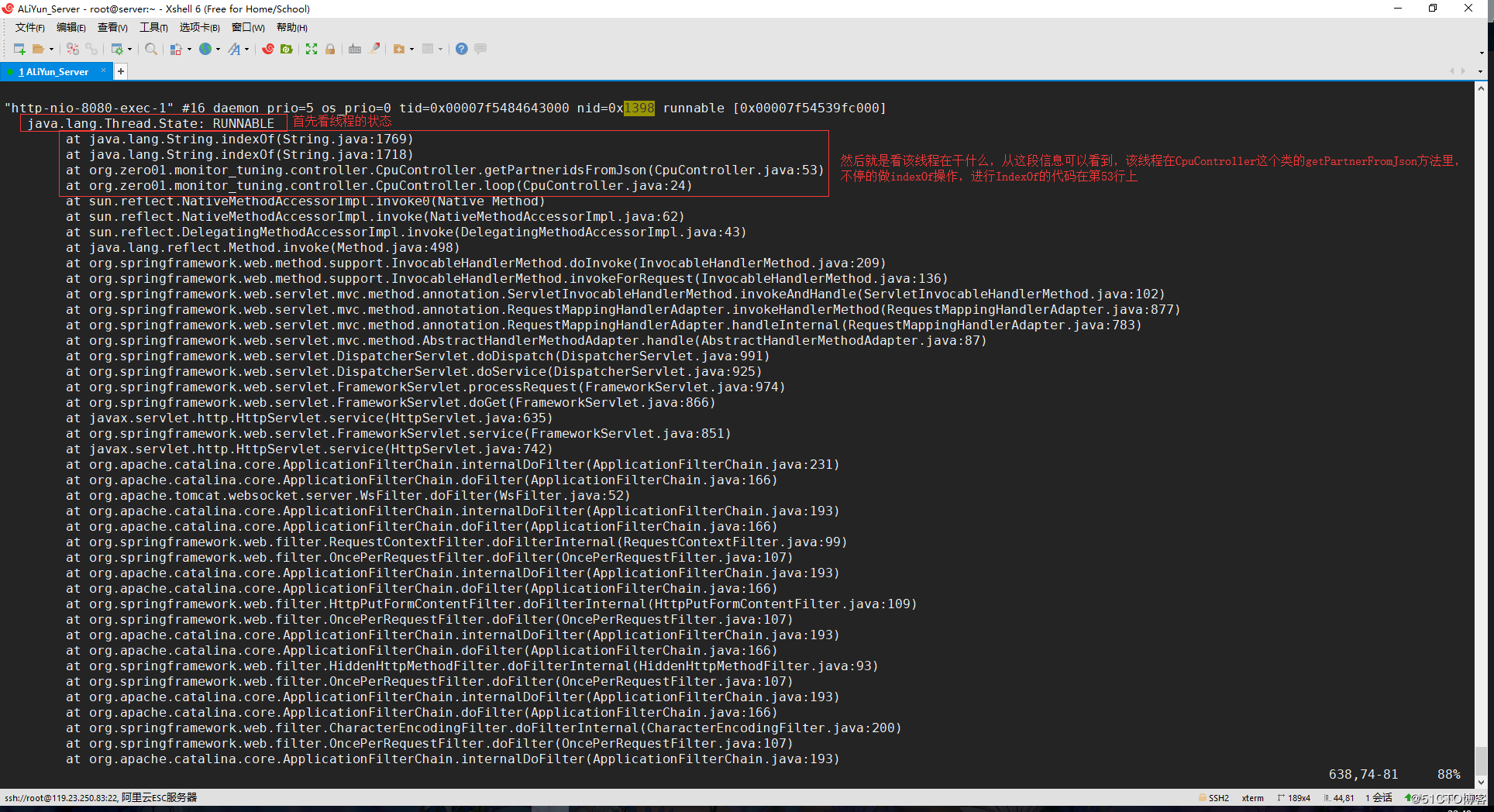This screenshot has width=1494, height=812.
Task: Open session properties gear icon
Action: 117,49
